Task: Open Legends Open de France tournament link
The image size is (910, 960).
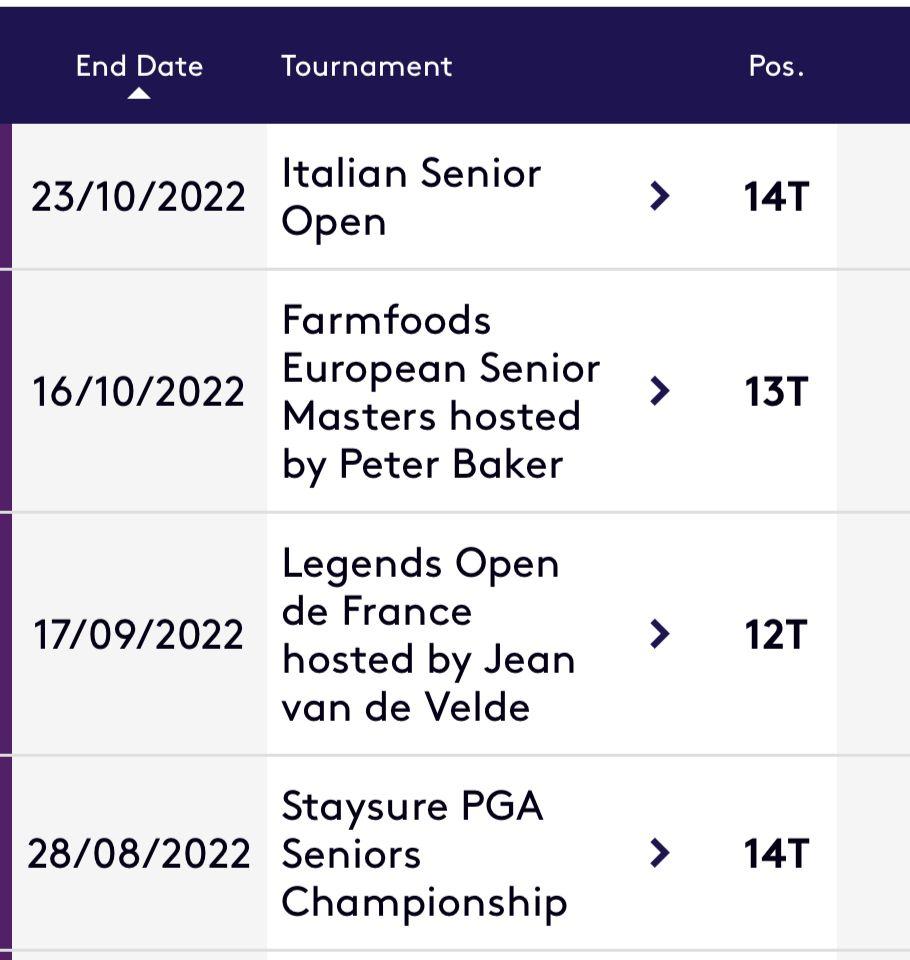Action: click(428, 635)
